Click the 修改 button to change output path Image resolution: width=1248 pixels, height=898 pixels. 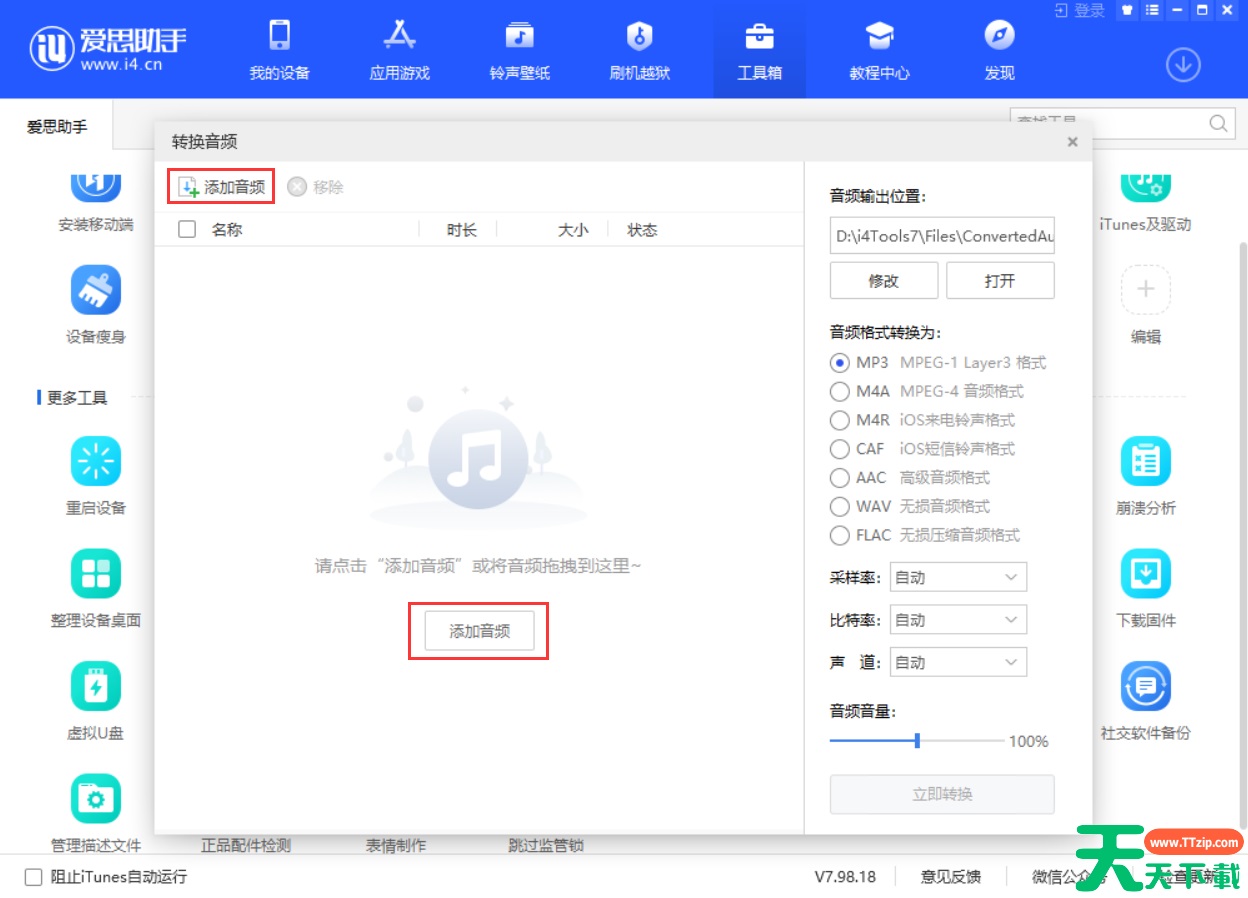pyautogui.click(x=883, y=280)
